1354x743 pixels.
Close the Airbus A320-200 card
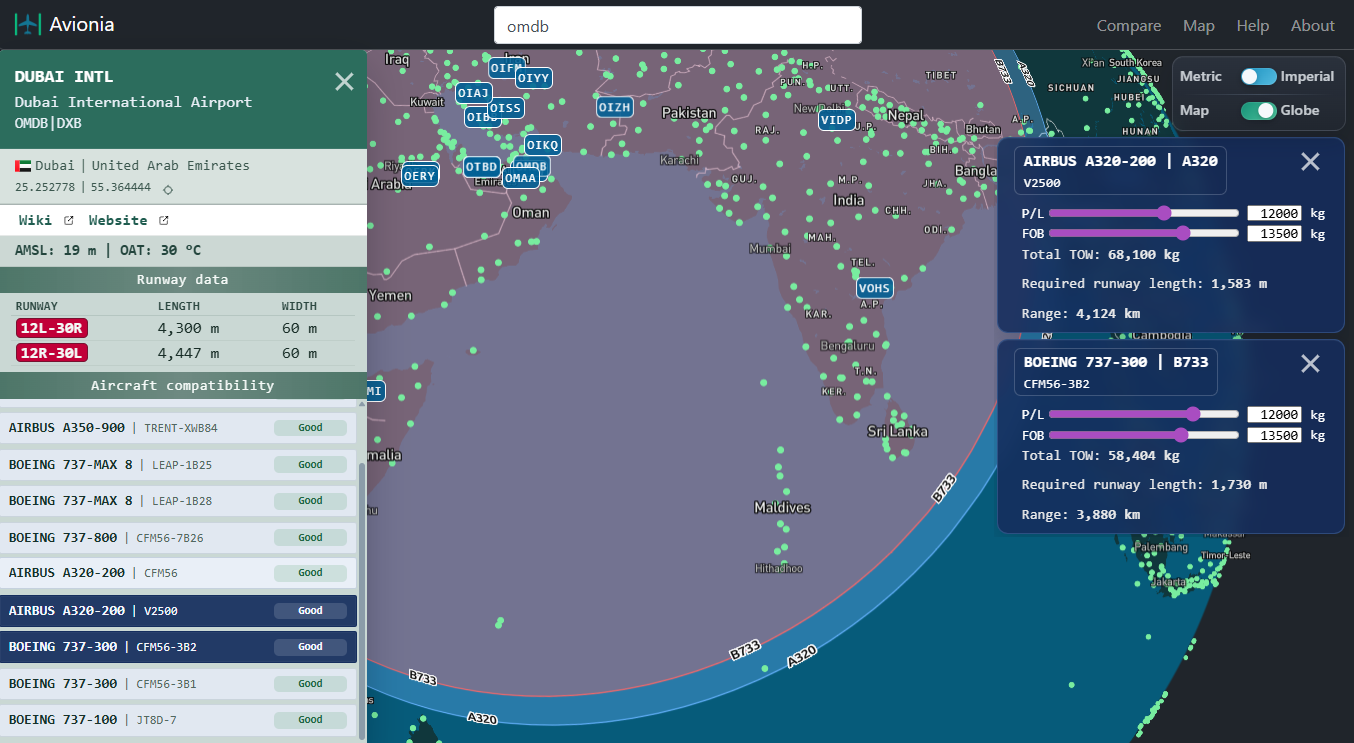tap(1310, 161)
